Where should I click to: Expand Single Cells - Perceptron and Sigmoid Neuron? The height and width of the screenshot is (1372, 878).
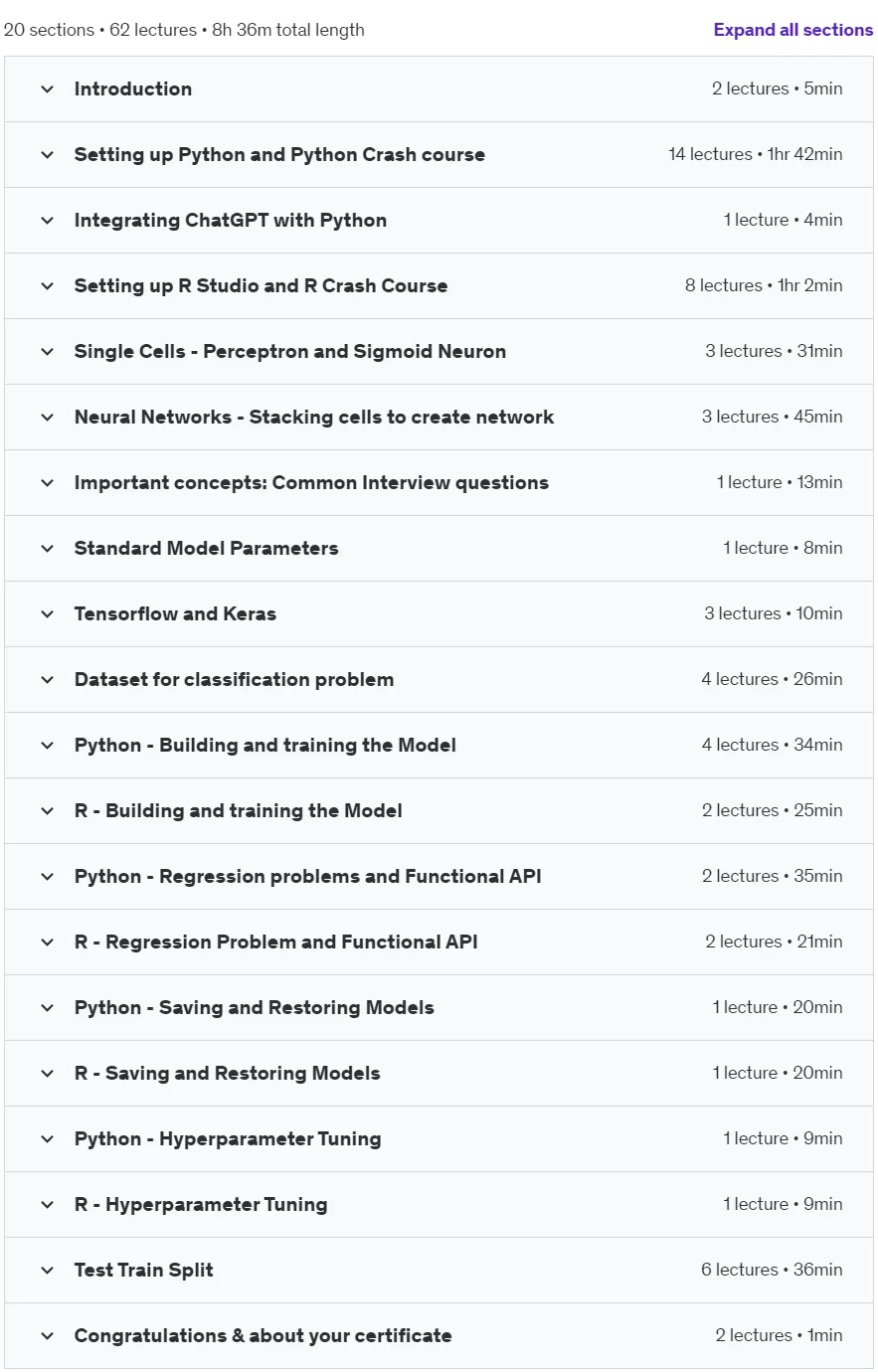tap(439, 352)
